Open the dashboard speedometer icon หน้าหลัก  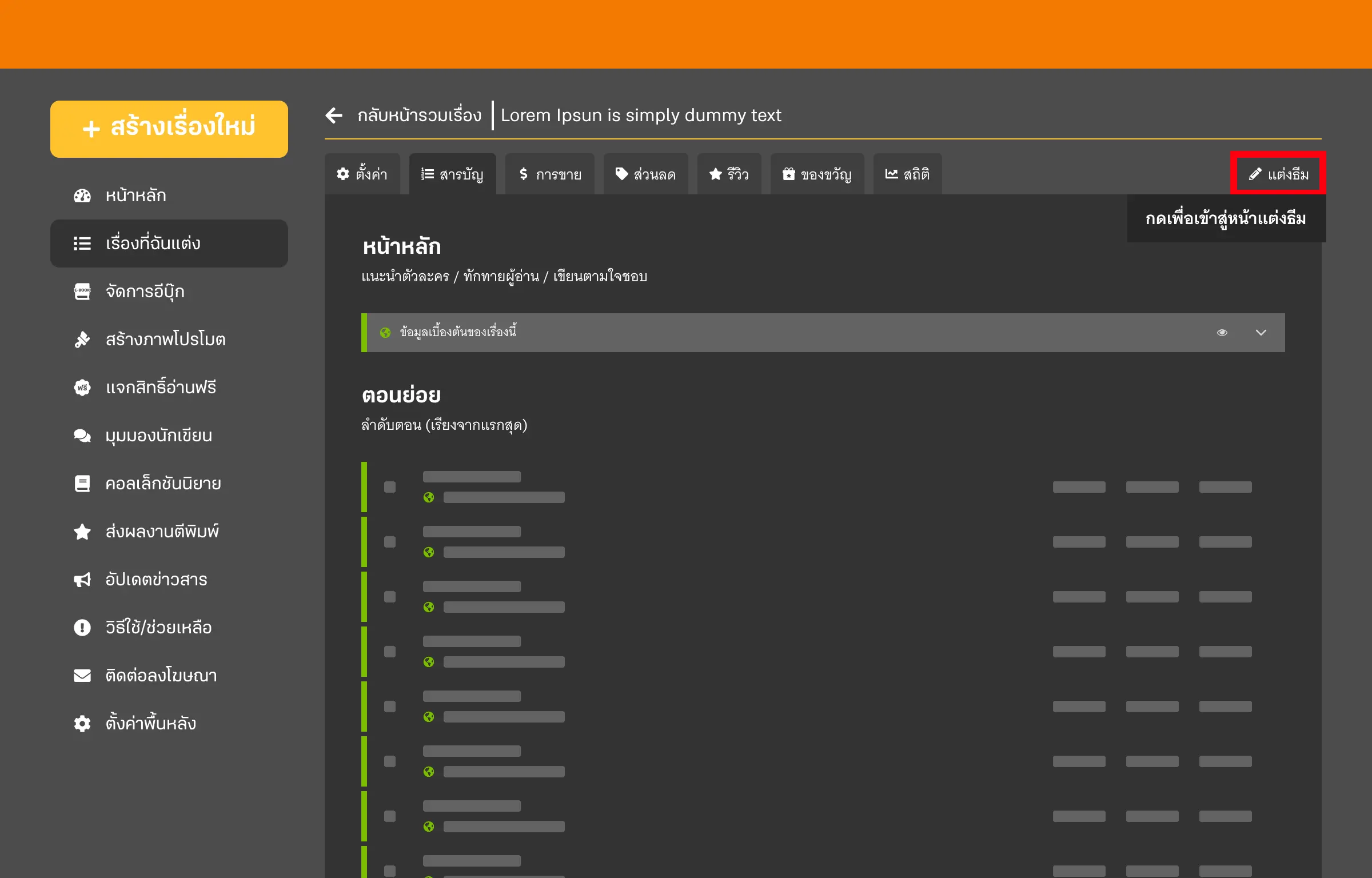(82, 195)
